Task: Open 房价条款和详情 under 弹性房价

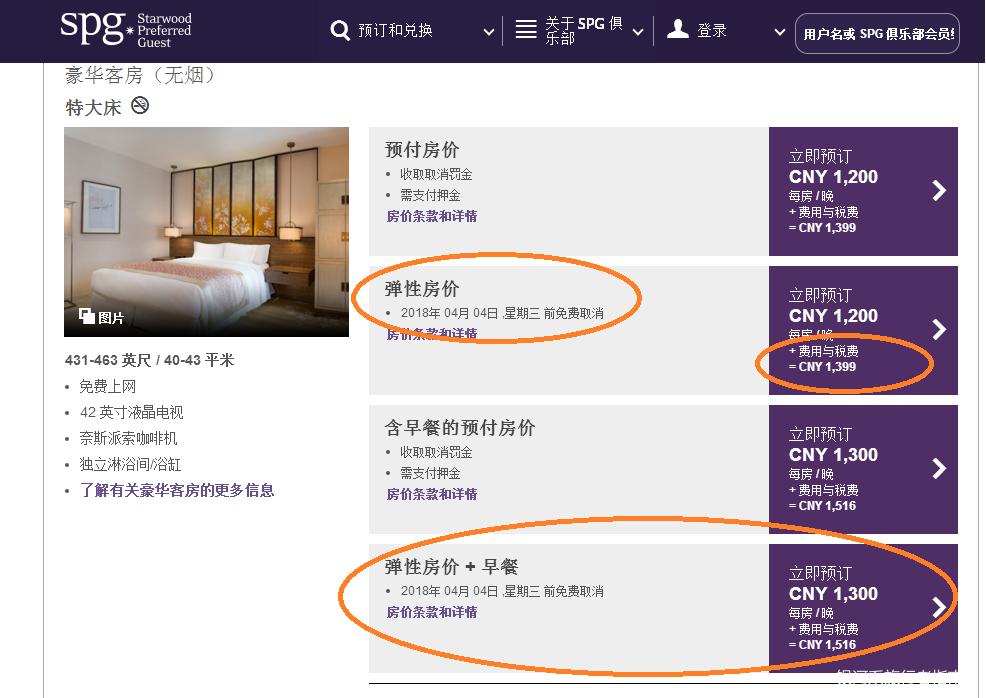Action: pos(431,333)
